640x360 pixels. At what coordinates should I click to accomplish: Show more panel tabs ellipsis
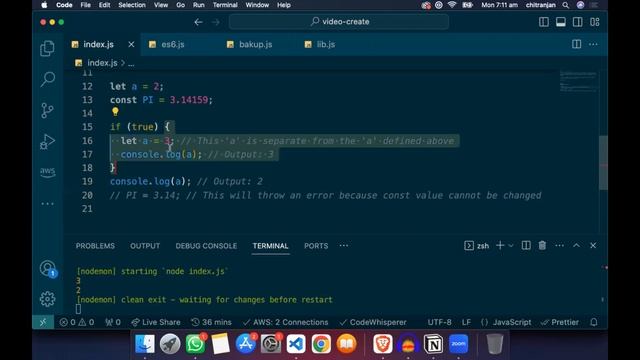click(x=344, y=245)
